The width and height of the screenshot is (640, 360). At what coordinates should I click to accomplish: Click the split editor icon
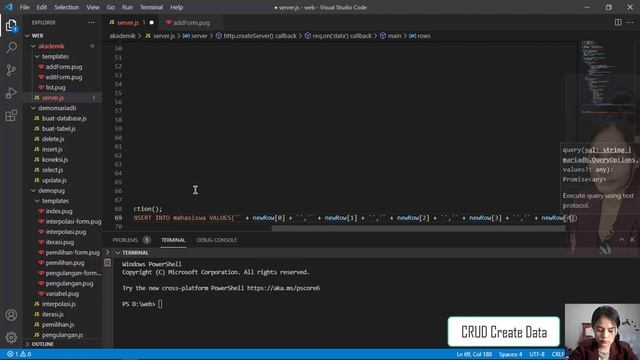(618, 22)
